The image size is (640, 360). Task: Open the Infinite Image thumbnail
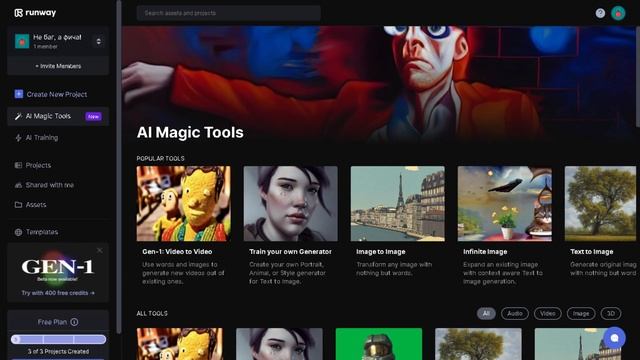pos(504,203)
